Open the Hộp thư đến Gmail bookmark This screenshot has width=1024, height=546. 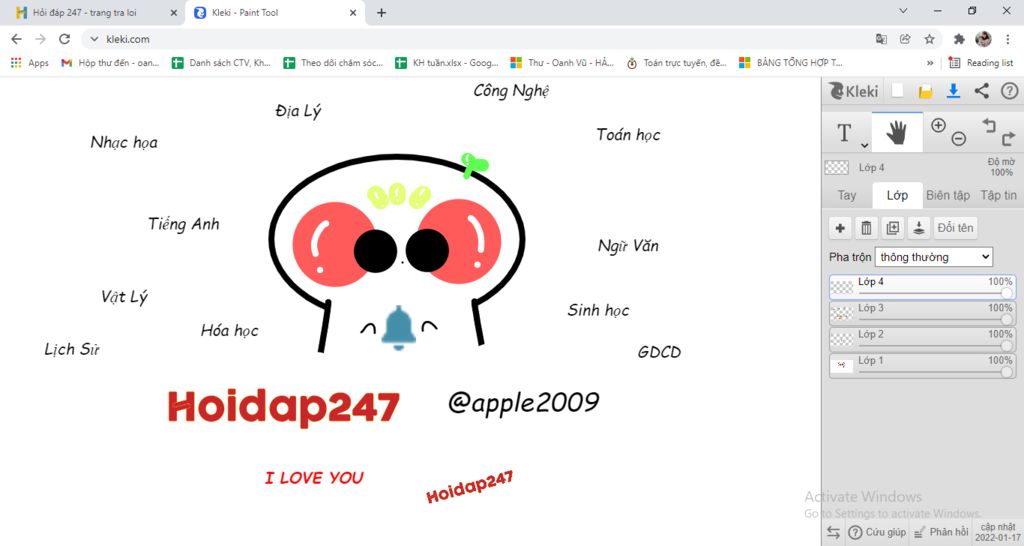110,63
